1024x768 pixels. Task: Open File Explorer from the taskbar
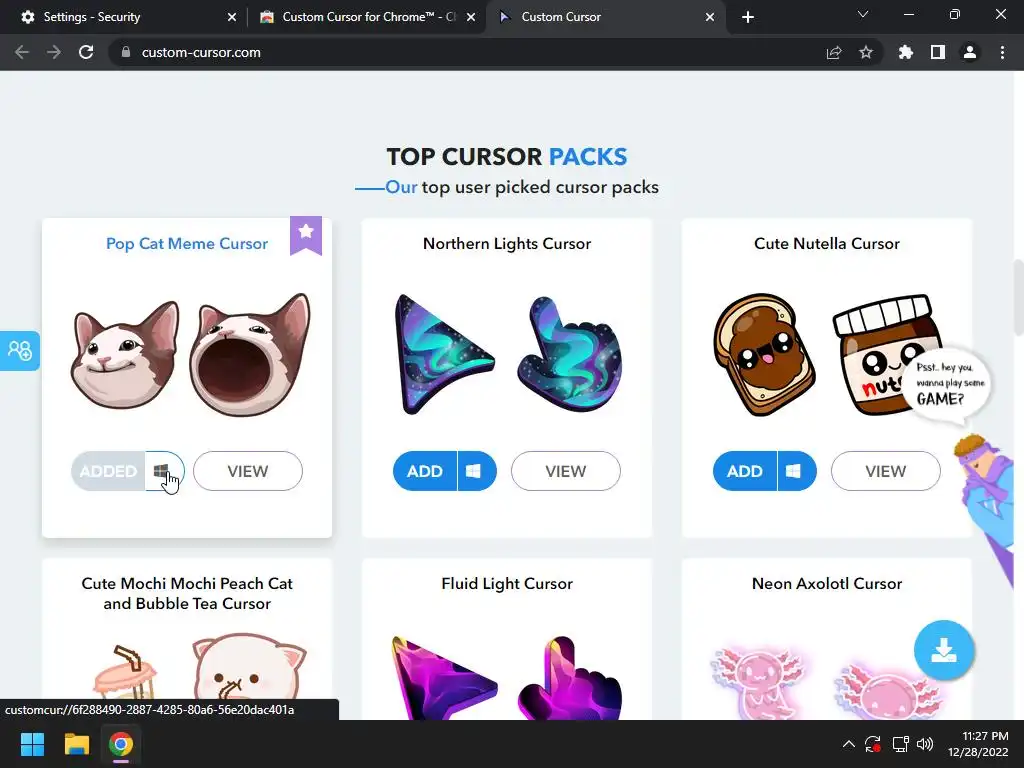[76, 744]
